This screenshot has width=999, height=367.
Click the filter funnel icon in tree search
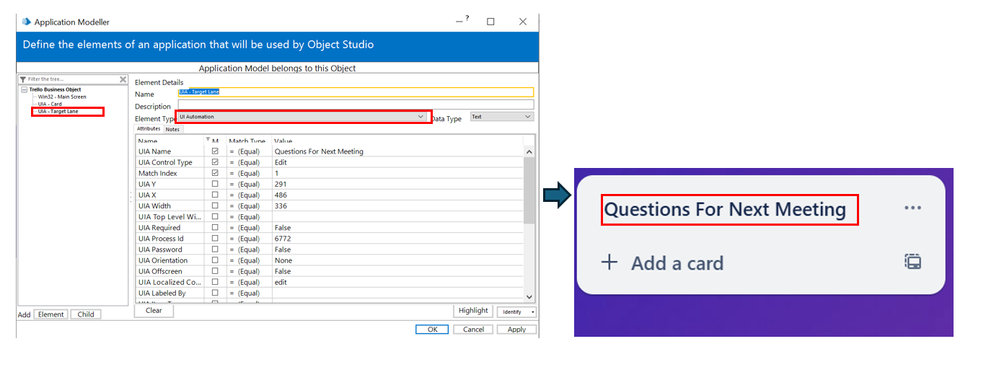click(x=23, y=79)
